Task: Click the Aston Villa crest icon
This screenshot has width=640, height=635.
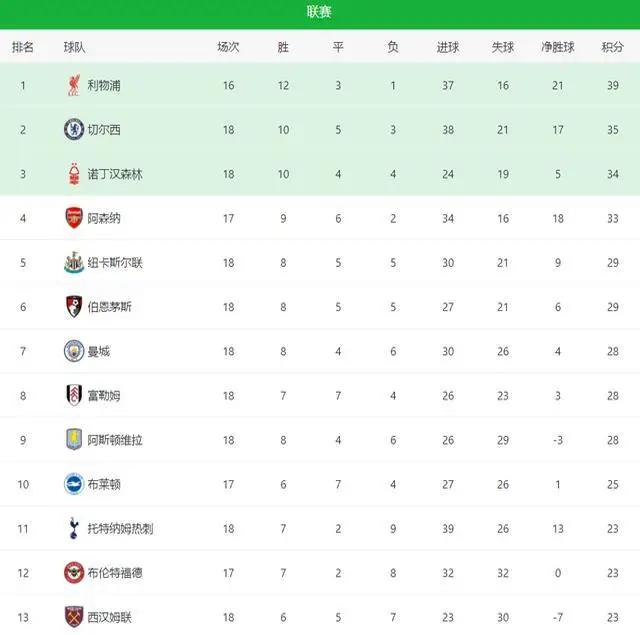Action: click(x=74, y=440)
